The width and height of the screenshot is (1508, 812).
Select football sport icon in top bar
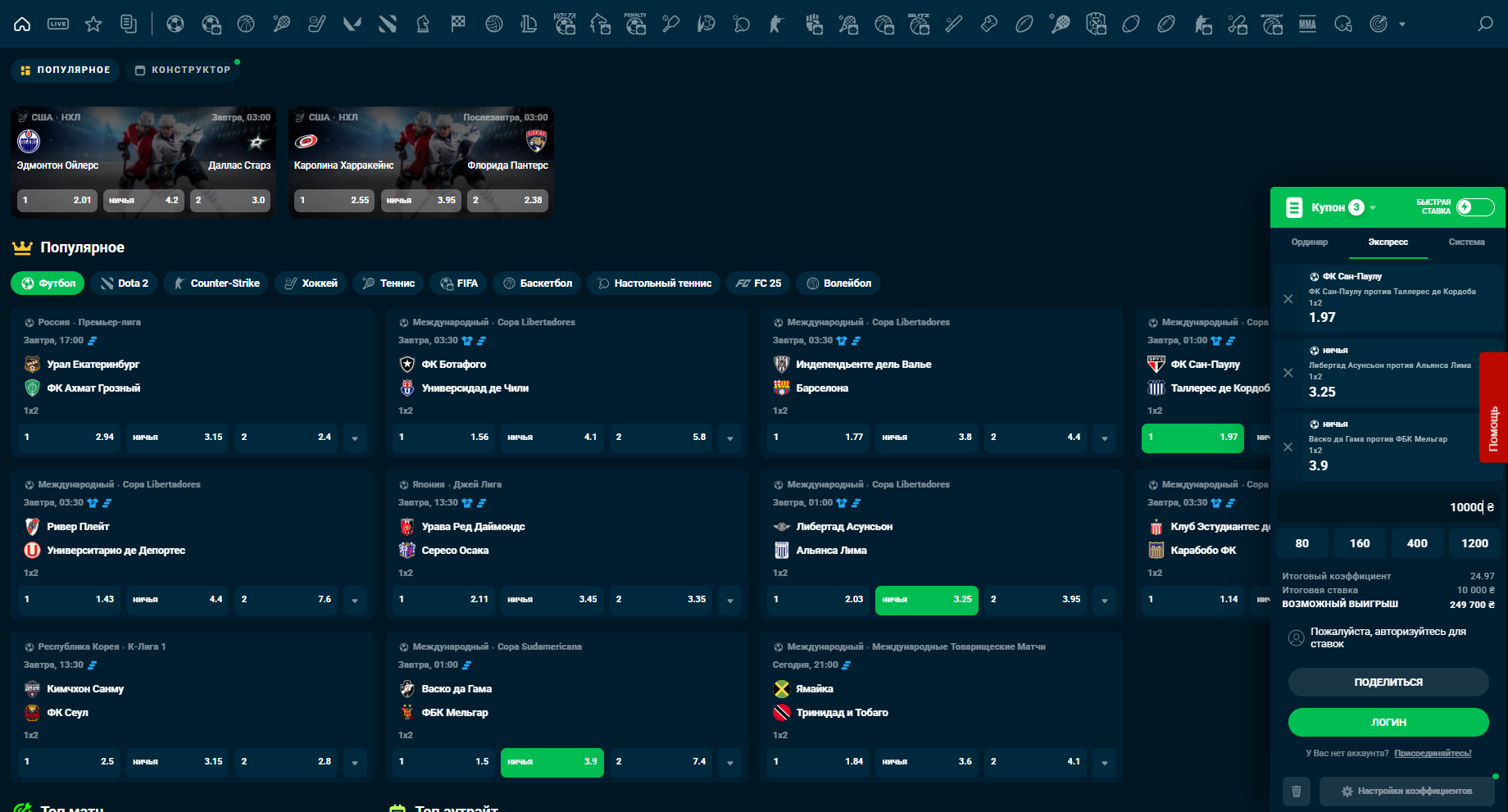tap(175, 24)
